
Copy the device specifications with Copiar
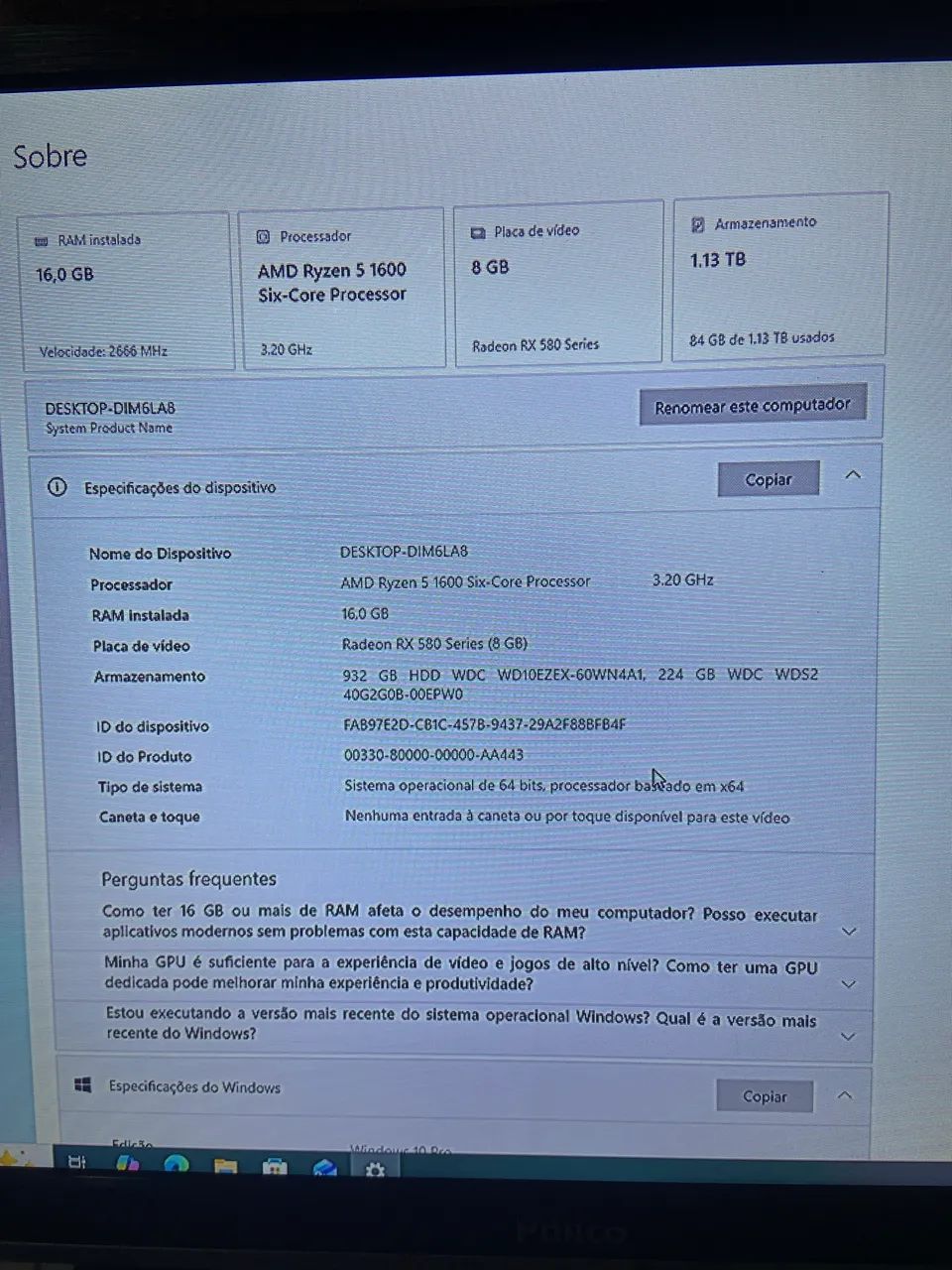pyautogui.click(x=769, y=479)
